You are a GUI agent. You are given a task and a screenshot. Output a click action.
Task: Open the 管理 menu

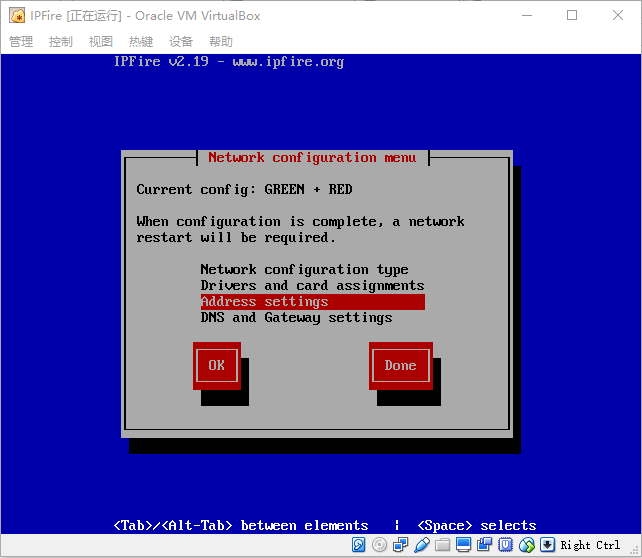[21, 41]
